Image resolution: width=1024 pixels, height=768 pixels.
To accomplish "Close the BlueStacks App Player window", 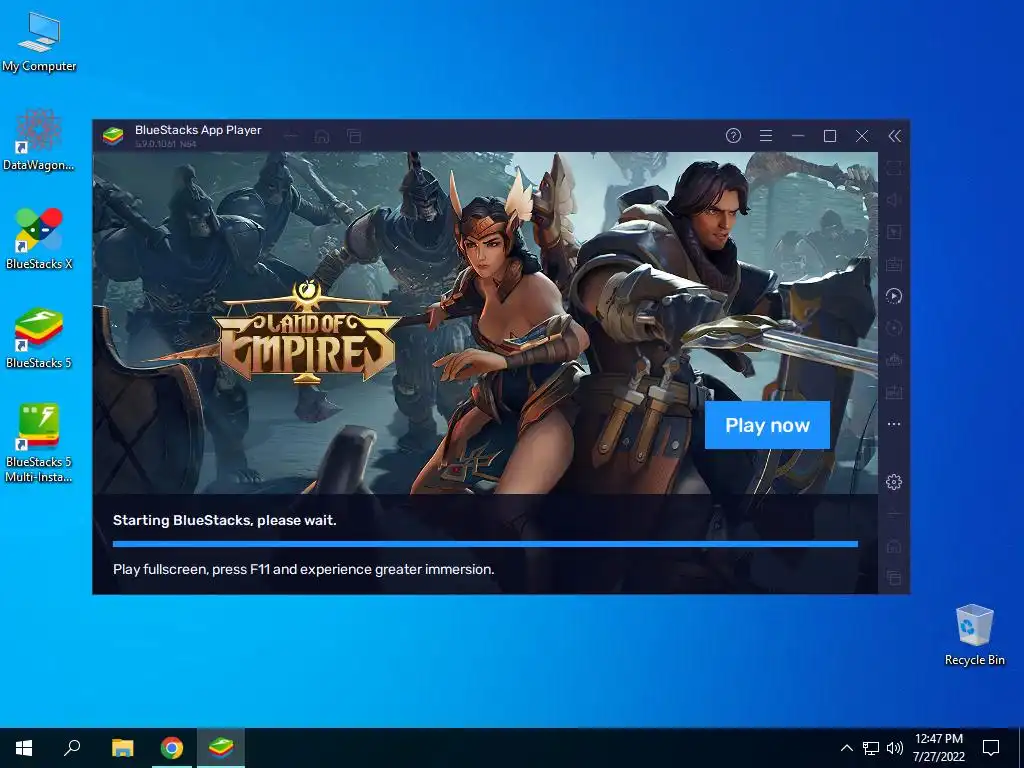I will point(862,136).
